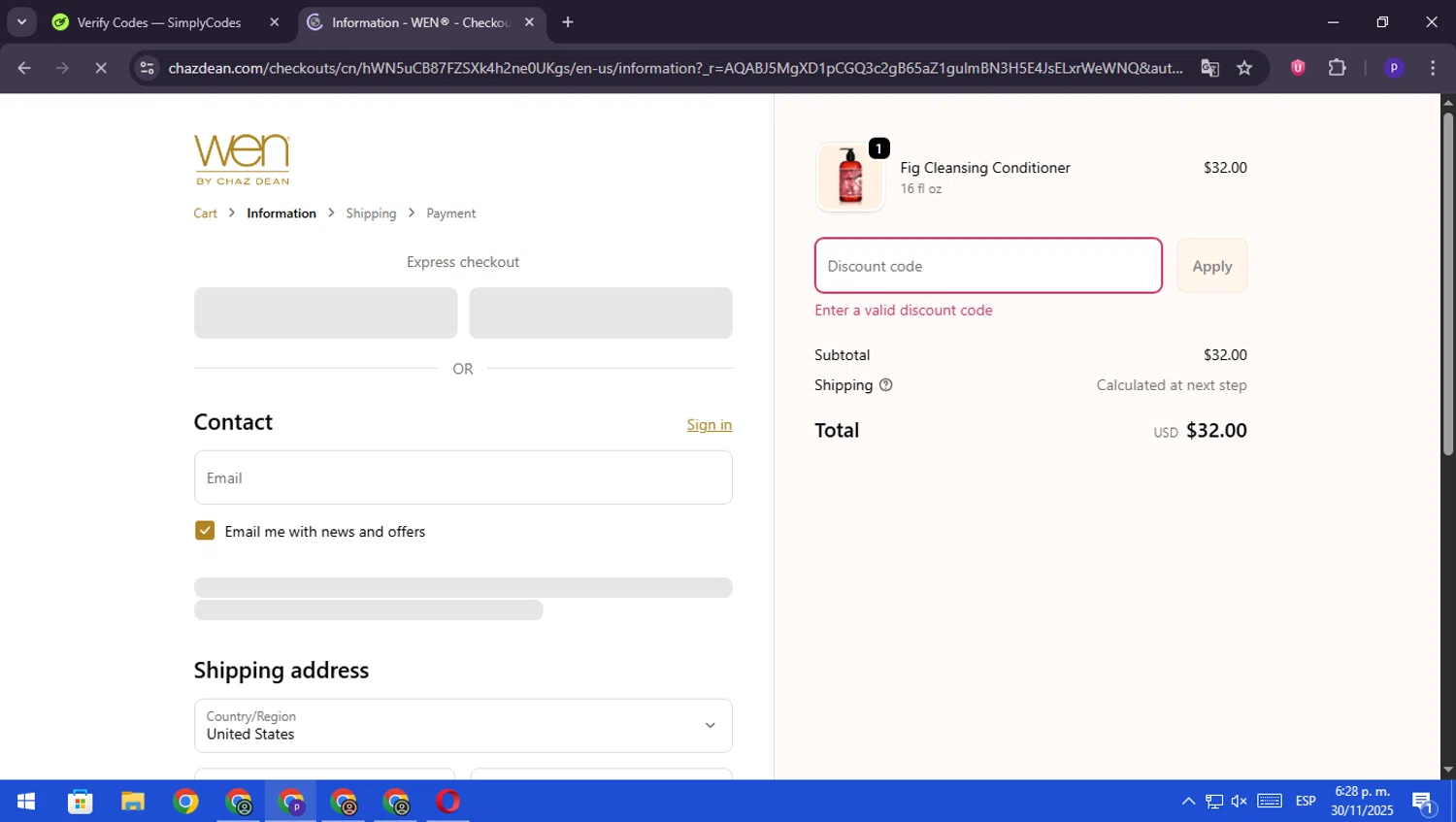Open Chrome's three-dot menu
Viewport: 1456px width, 822px height.
point(1433,68)
